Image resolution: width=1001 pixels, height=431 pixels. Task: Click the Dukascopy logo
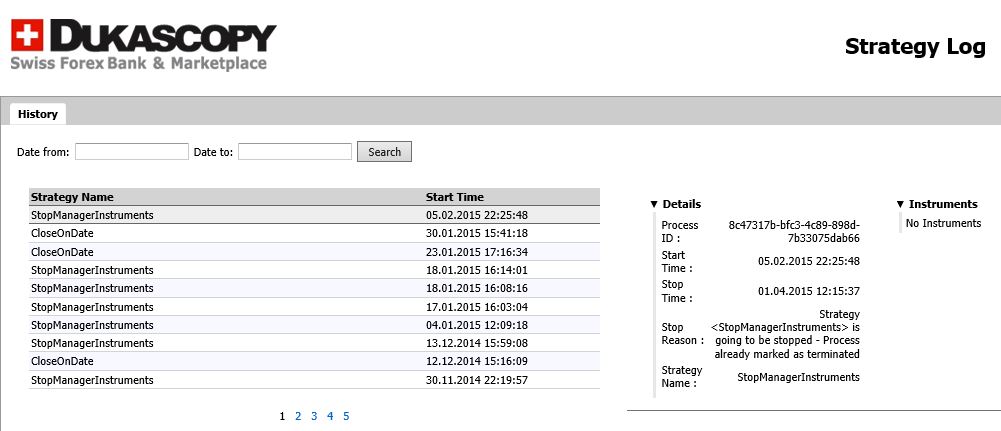(143, 46)
